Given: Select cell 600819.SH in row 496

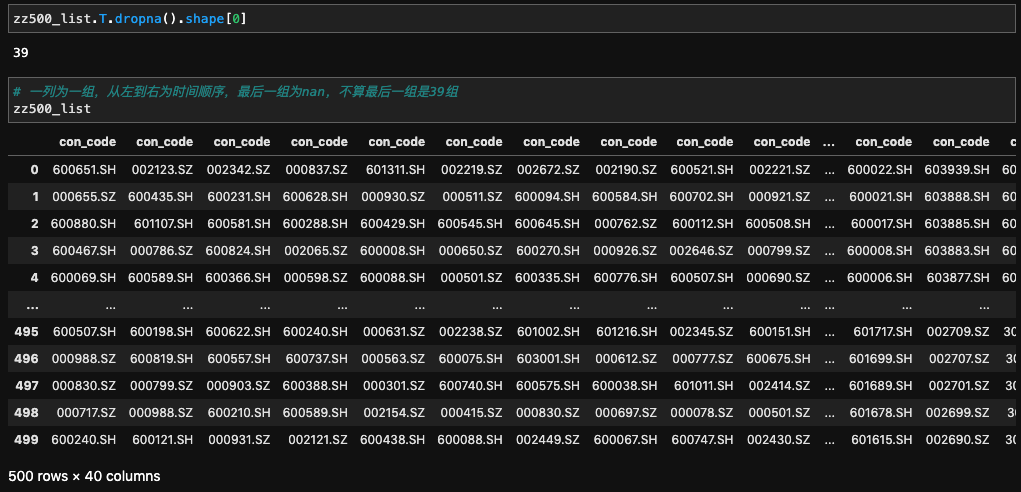Looking at the screenshot, I should pyautogui.click(x=161, y=359).
